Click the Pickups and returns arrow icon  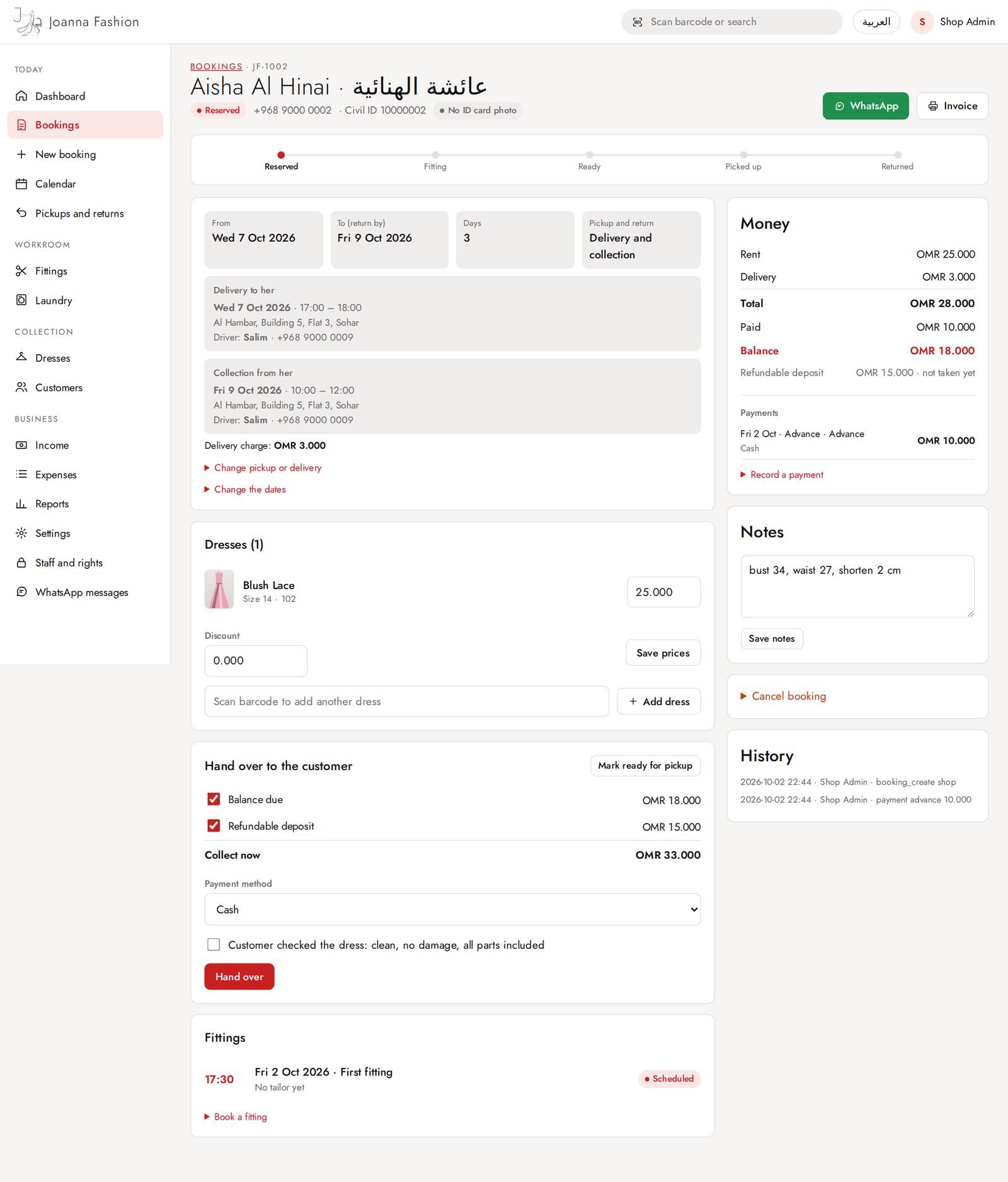21,213
